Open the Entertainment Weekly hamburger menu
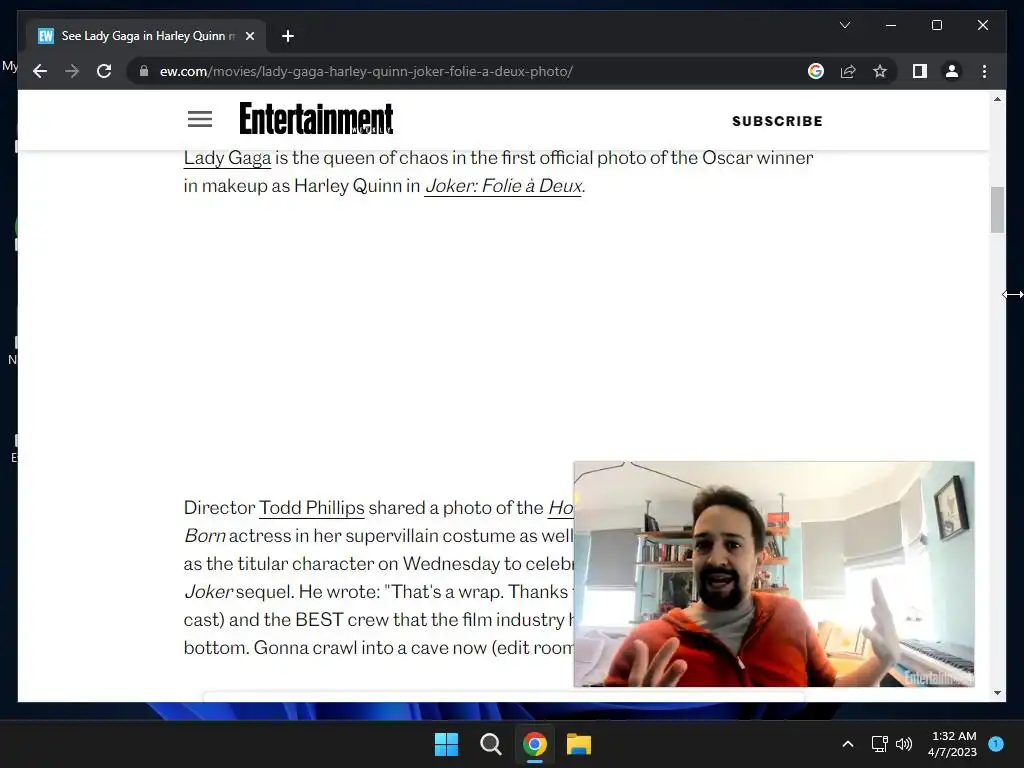 [200, 119]
